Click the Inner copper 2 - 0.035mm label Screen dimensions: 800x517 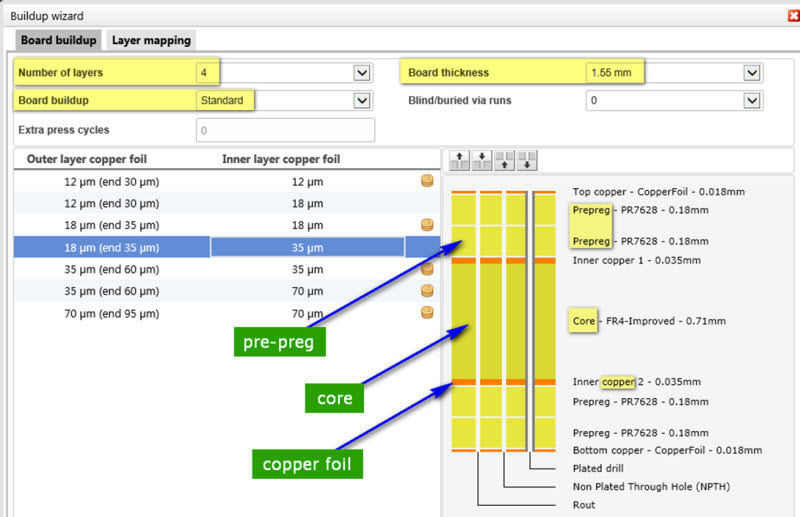tap(636, 382)
